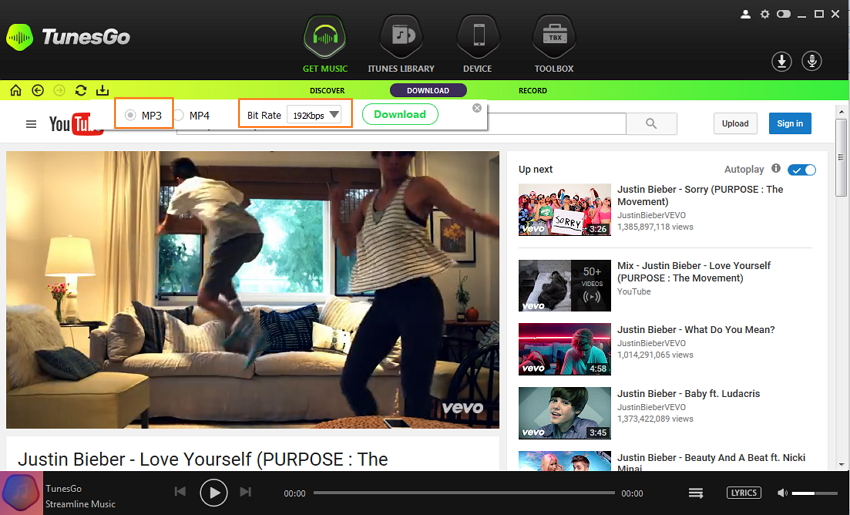The height and width of the screenshot is (515, 850).
Task: Open the TOOLBOX section
Action: click(554, 44)
